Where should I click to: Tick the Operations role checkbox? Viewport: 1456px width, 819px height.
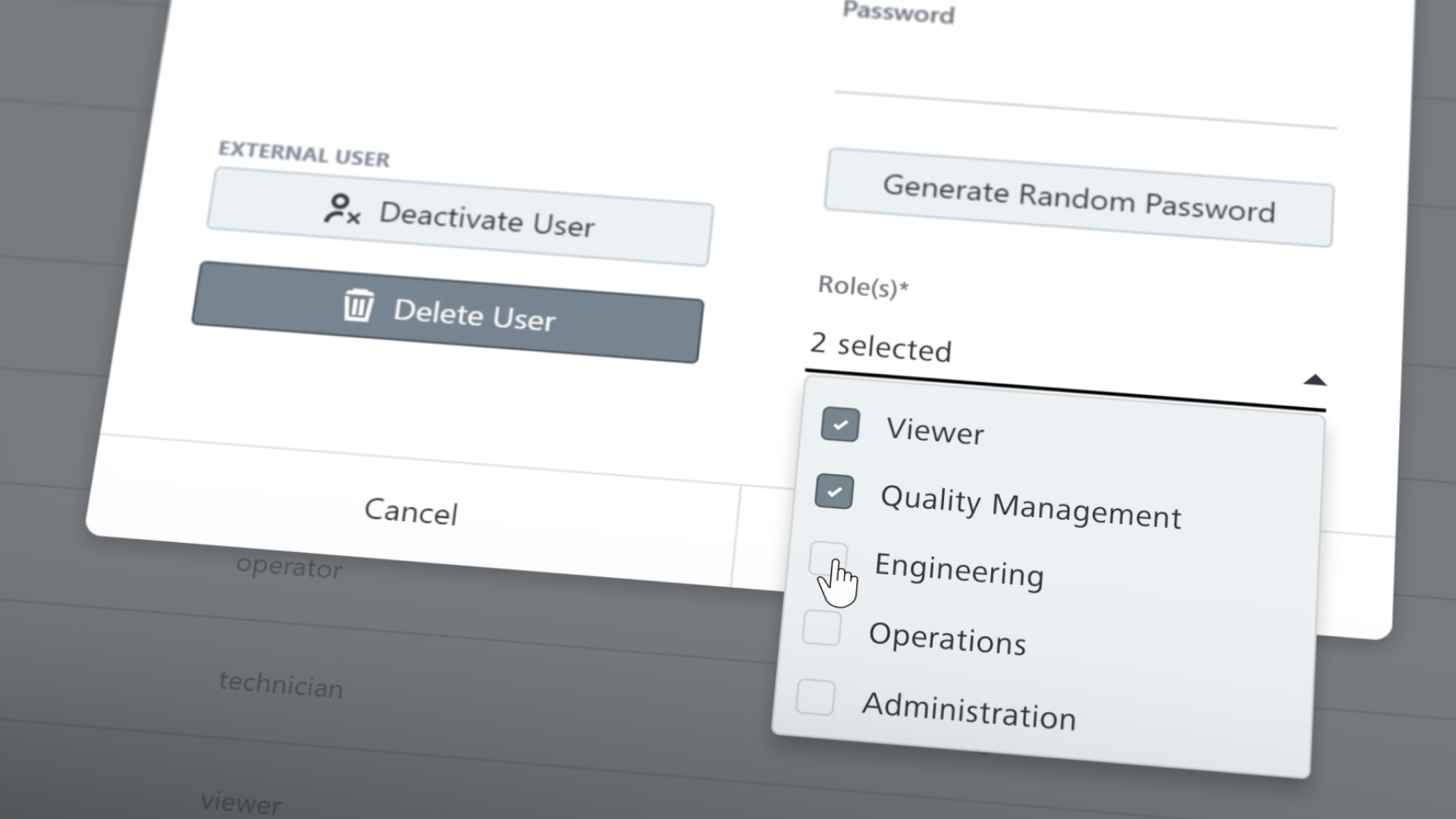[821, 628]
